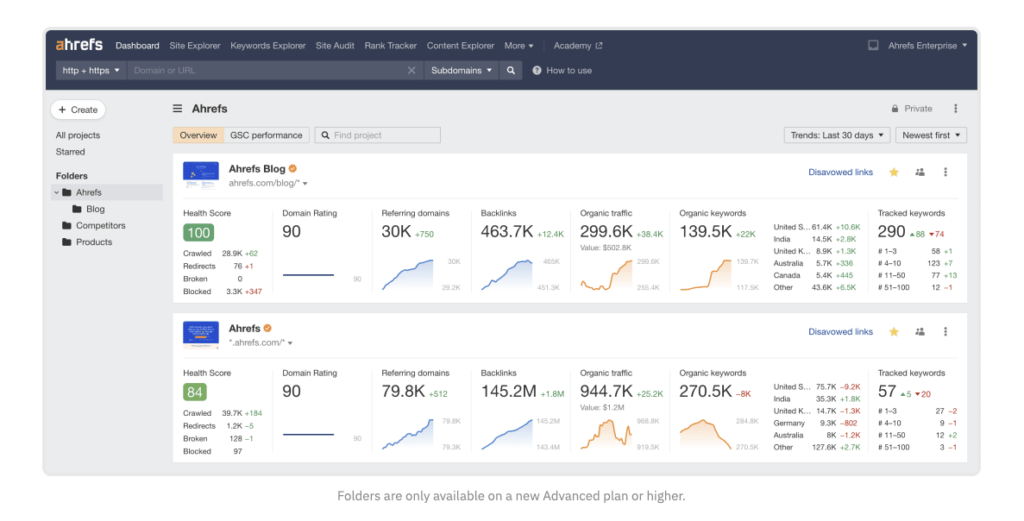
Task: Click the search magnifier button in the URL bar
Action: pyautogui.click(x=511, y=71)
